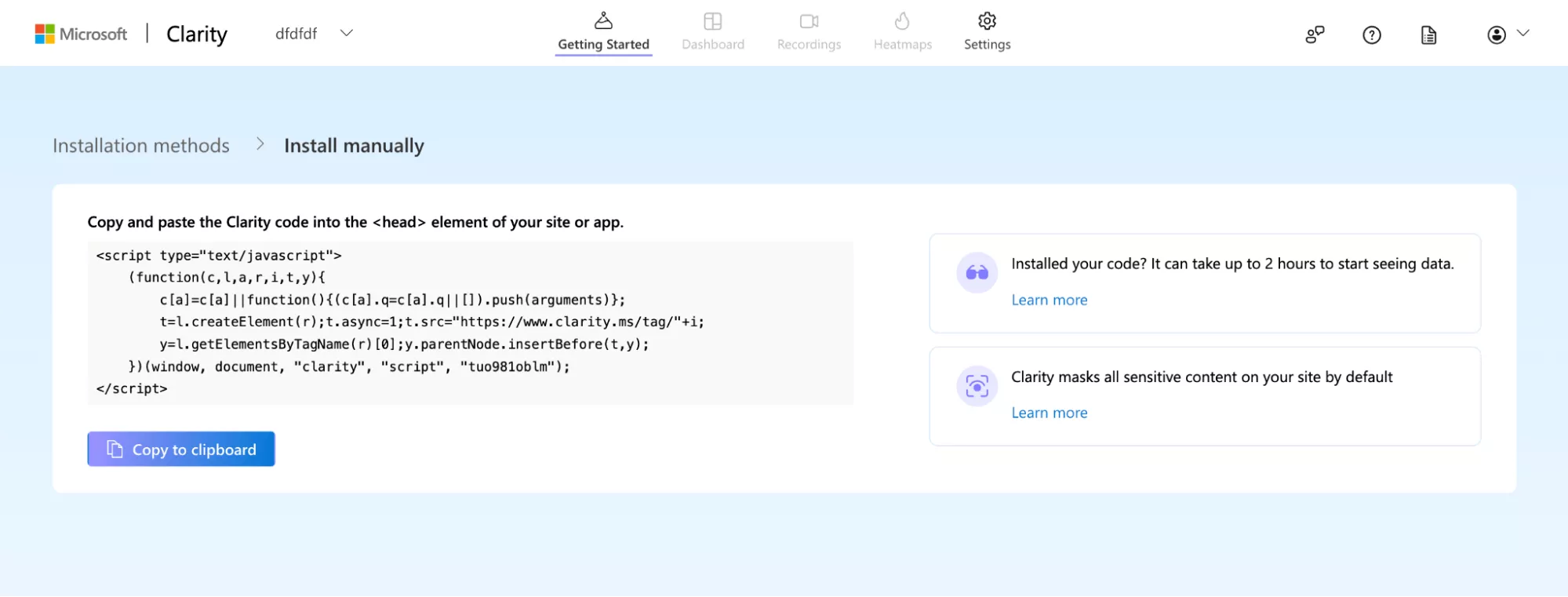Click the Settings gear icon
The height and width of the screenshot is (597, 1568).
[987, 21]
